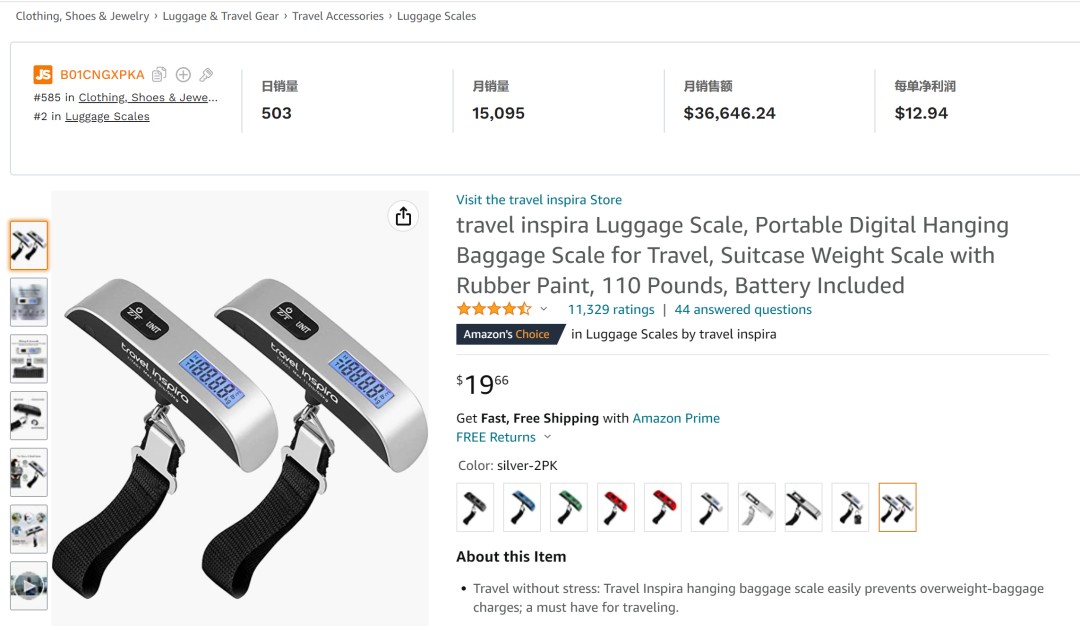This screenshot has width=1080, height=626.
Task: Select the blue luggage scale color
Action: (x=522, y=507)
